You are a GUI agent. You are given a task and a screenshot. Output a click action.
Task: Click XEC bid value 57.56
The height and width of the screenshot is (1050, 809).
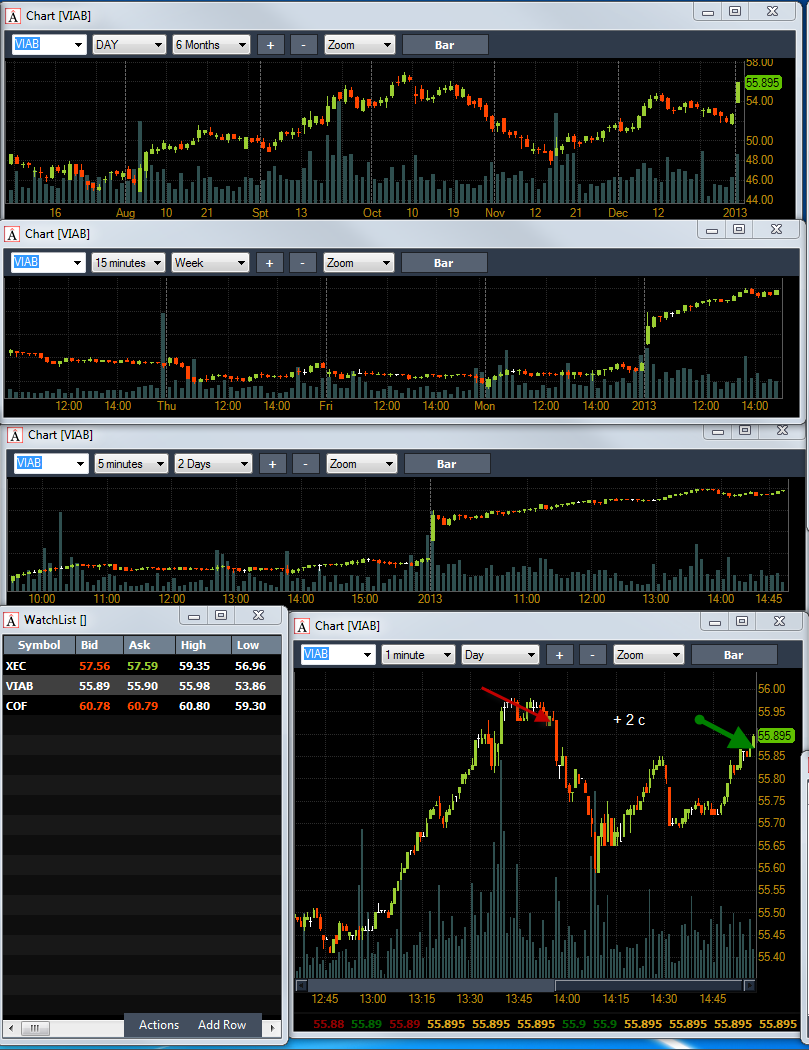94,666
